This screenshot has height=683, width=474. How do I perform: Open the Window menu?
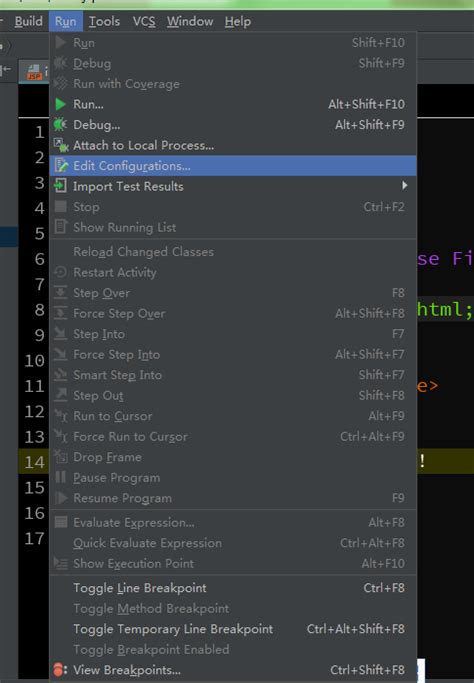pos(190,21)
